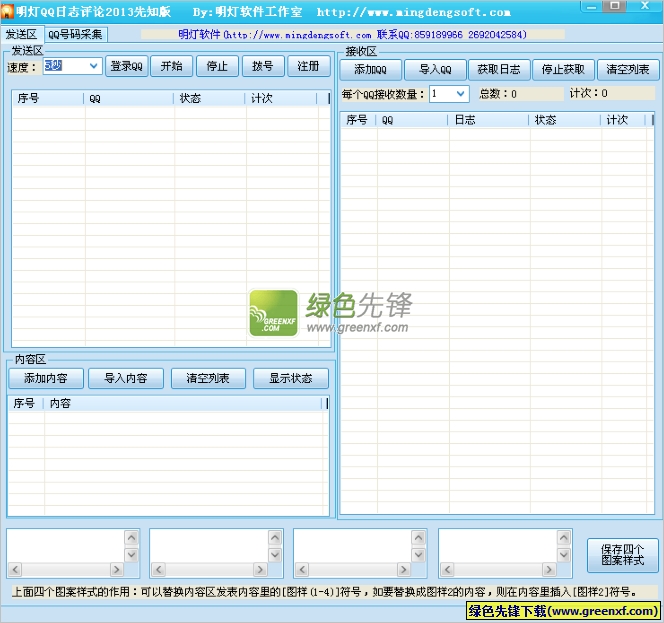
Task: Click the 导入QQ button
Action: tap(435, 69)
